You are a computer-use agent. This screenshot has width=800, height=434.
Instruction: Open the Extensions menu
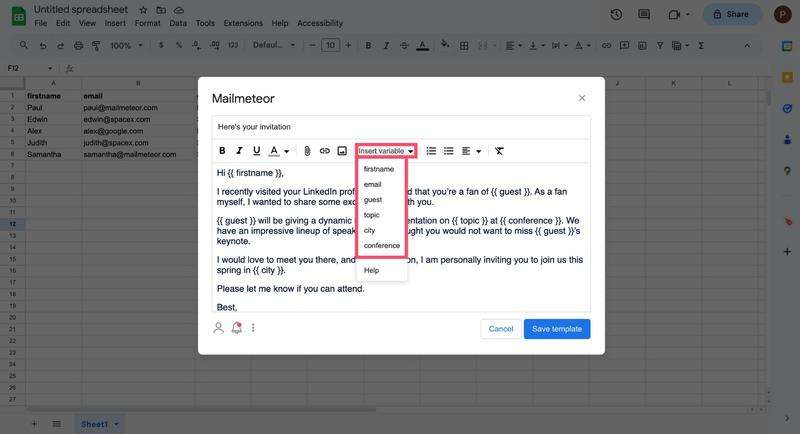click(x=243, y=23)
